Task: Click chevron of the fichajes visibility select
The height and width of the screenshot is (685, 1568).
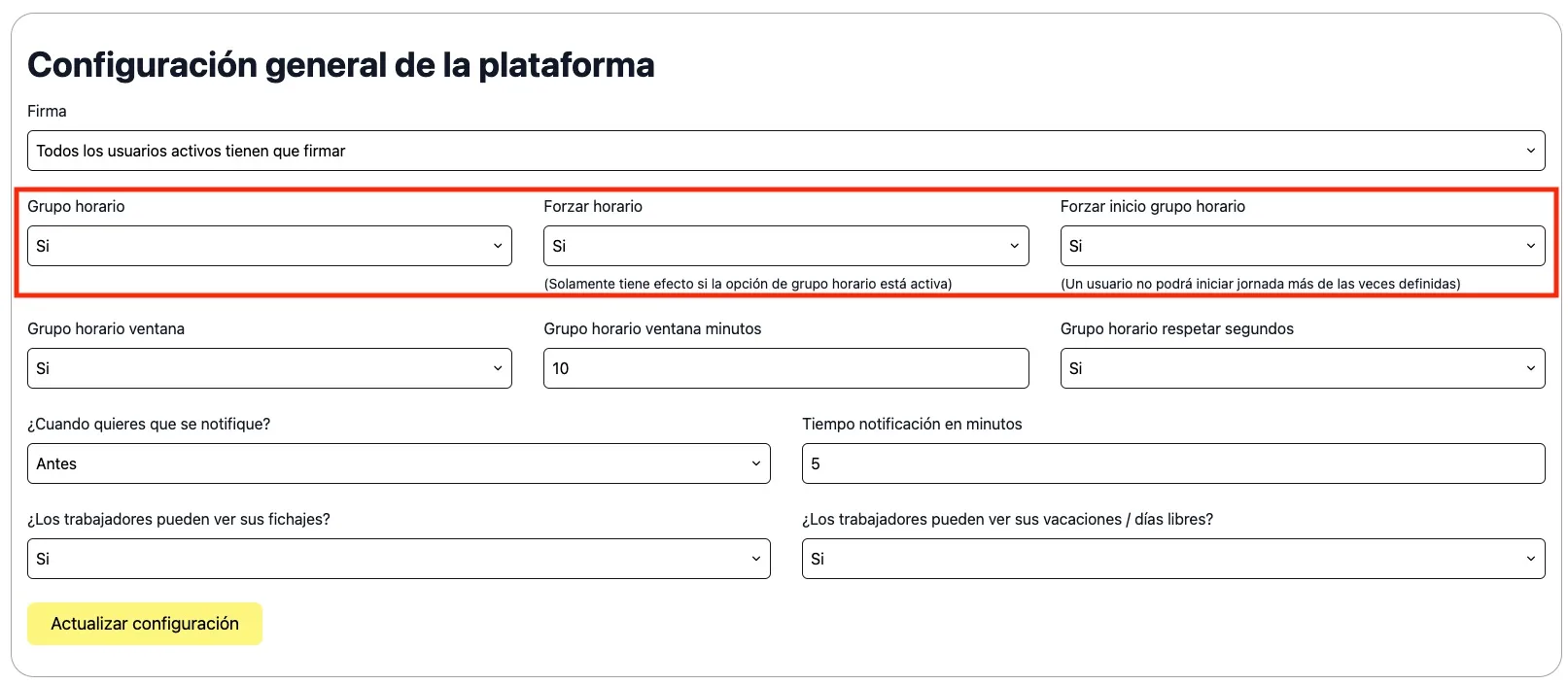Action: click(x=755, y=559)
